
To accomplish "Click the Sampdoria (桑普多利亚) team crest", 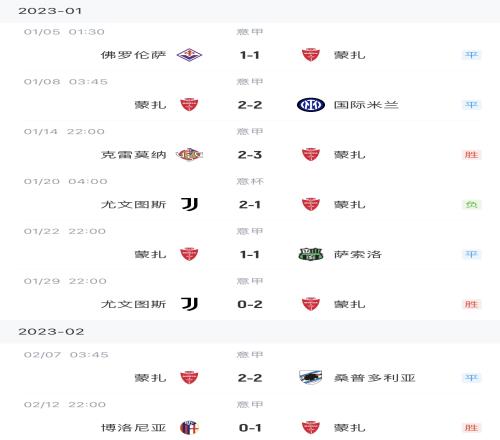I will tap(311, 377).
